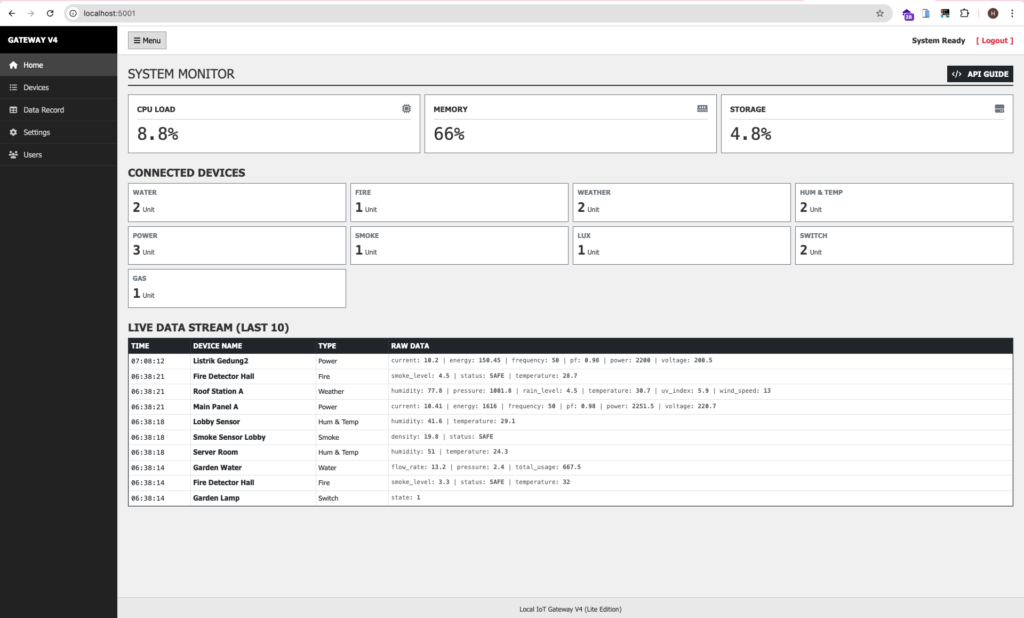This screenshot has width=1024, height=618.
Task: Click the Memory card icon
Action: pyautogui.click(x=702, y=109)
